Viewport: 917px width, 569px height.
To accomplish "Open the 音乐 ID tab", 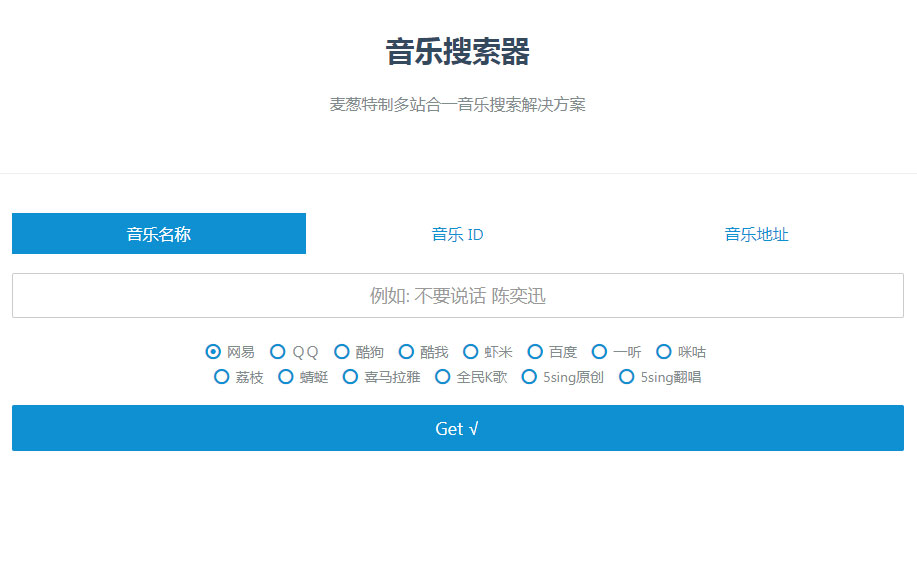I will pyautogui.click(x=458, y=234).
